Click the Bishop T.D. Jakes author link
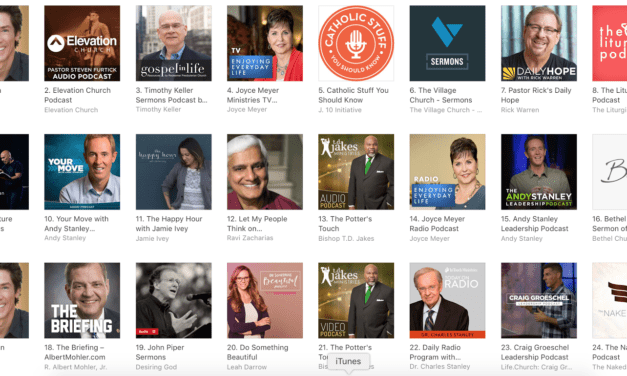Screen dimensions: 627x376 tap(346, 238)
